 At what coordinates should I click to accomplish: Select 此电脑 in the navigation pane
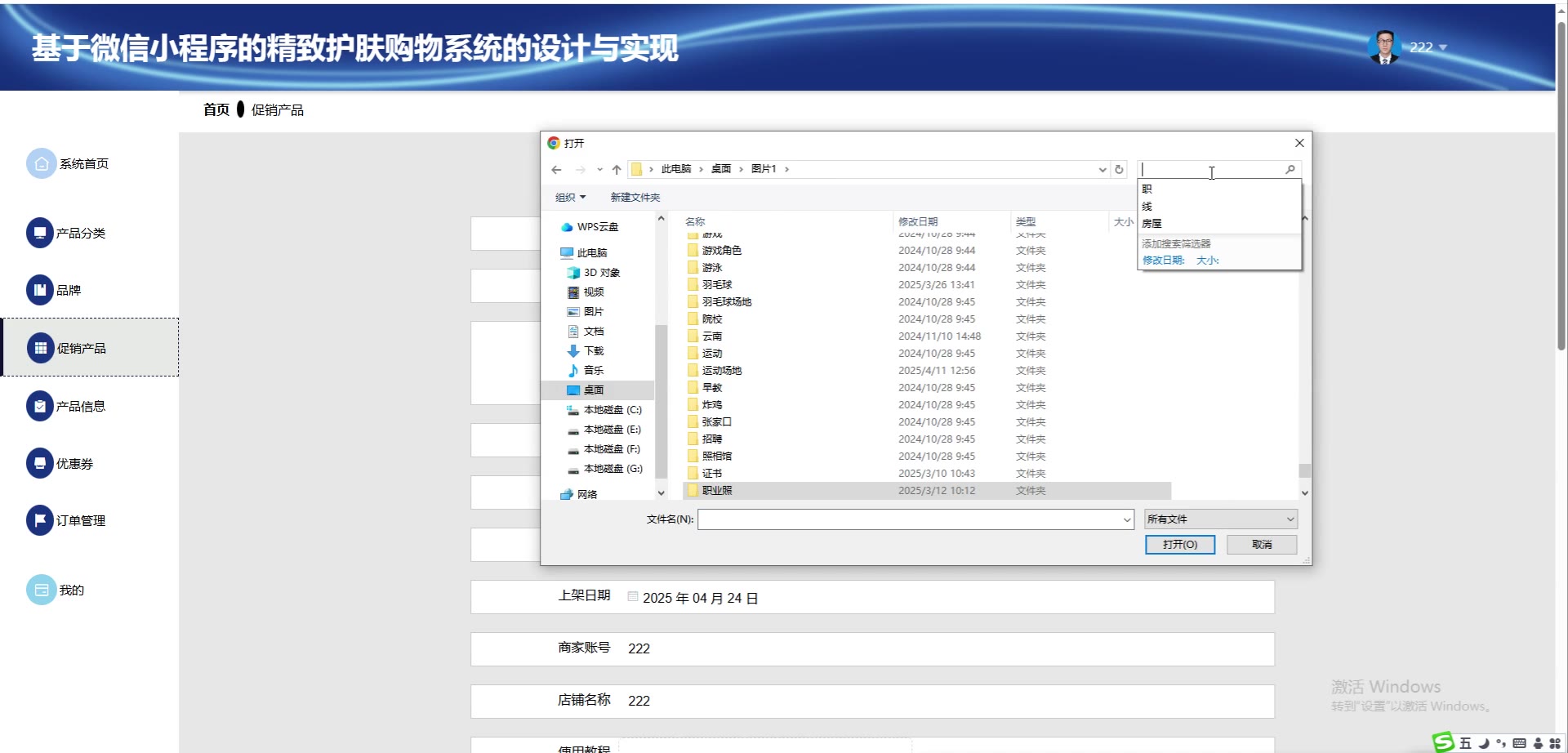point(584,253)
